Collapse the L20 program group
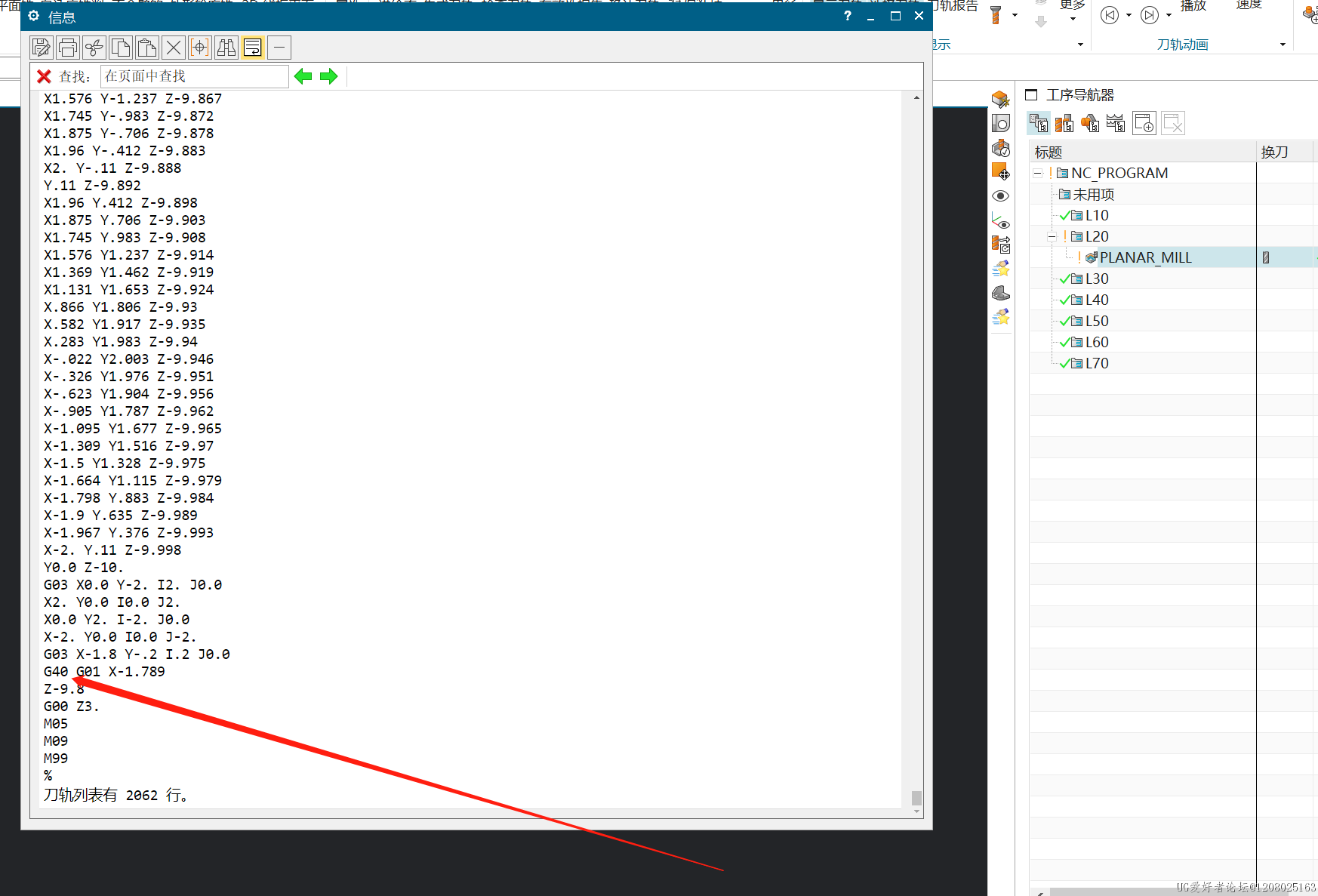1318x896 pixels. [x=1052, y=237]
